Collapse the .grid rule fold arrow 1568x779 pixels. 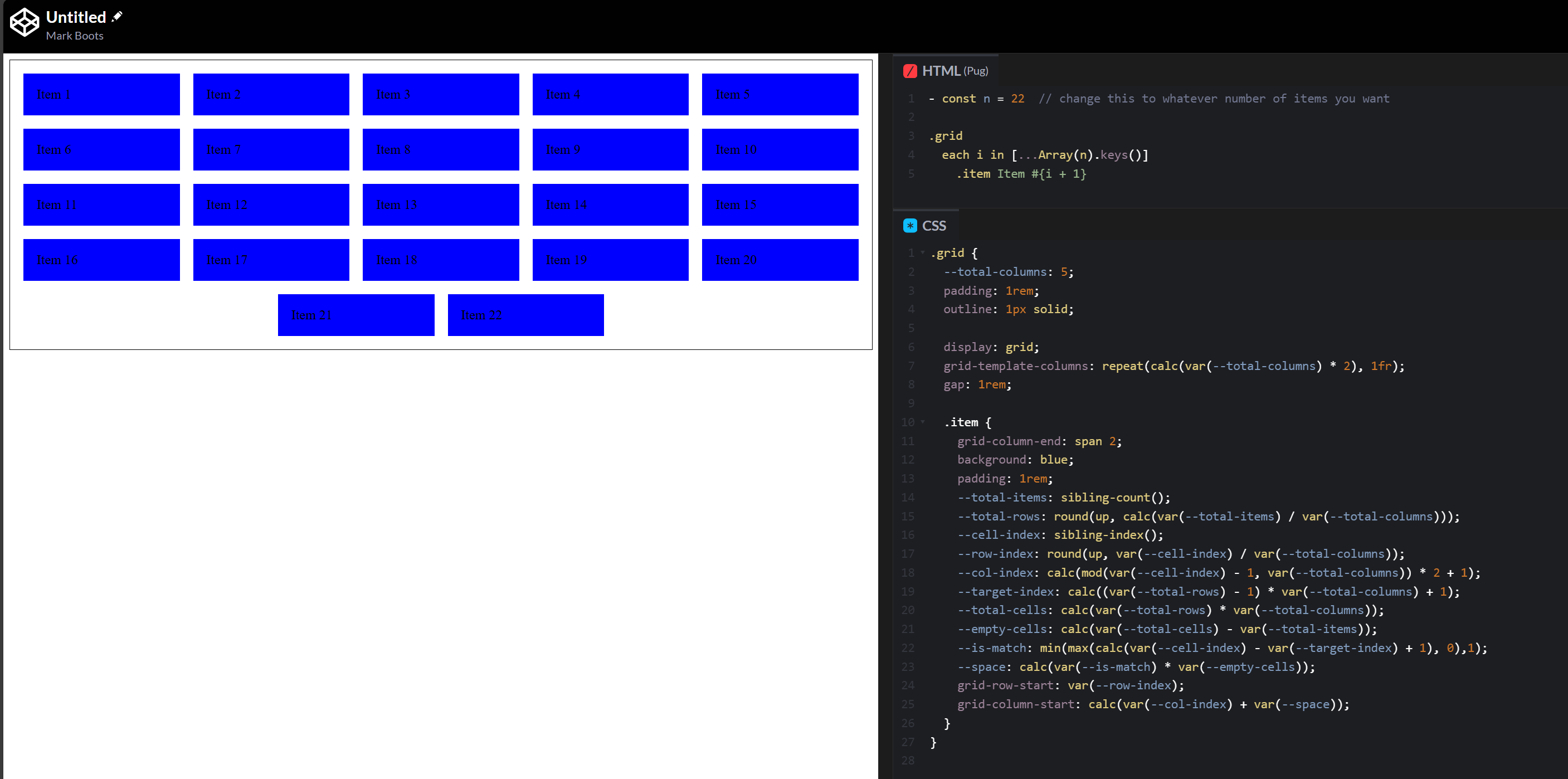point(923,252)
